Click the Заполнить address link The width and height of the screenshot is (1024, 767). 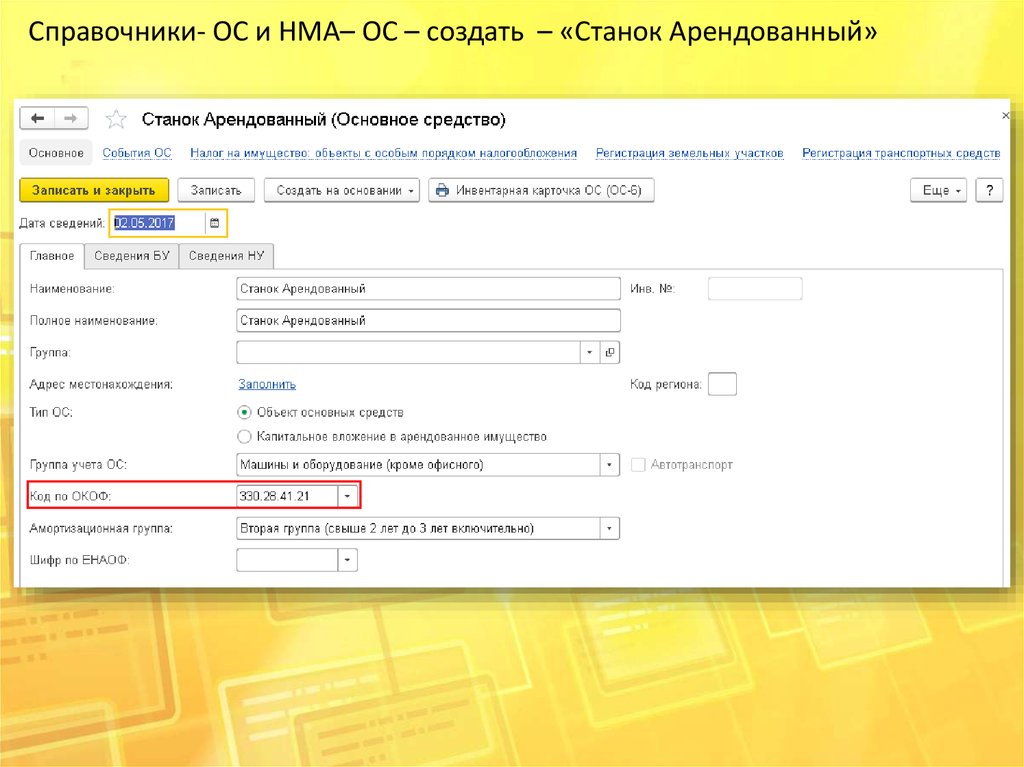pos(266,384)
